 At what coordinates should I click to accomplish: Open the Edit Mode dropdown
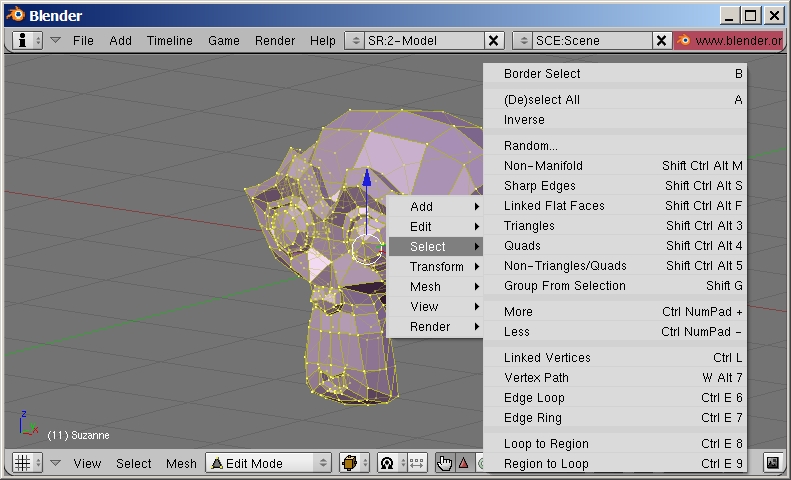point(268,463)
